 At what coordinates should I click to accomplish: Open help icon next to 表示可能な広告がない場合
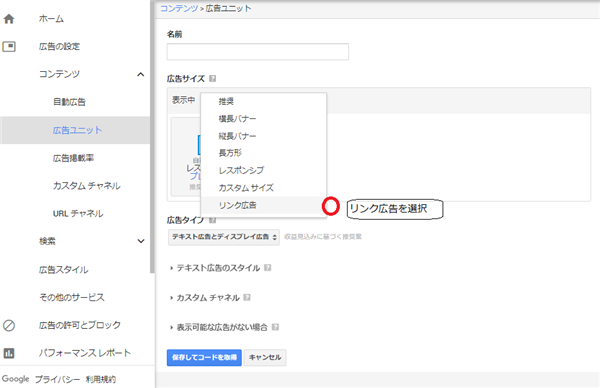click(275, 327)
